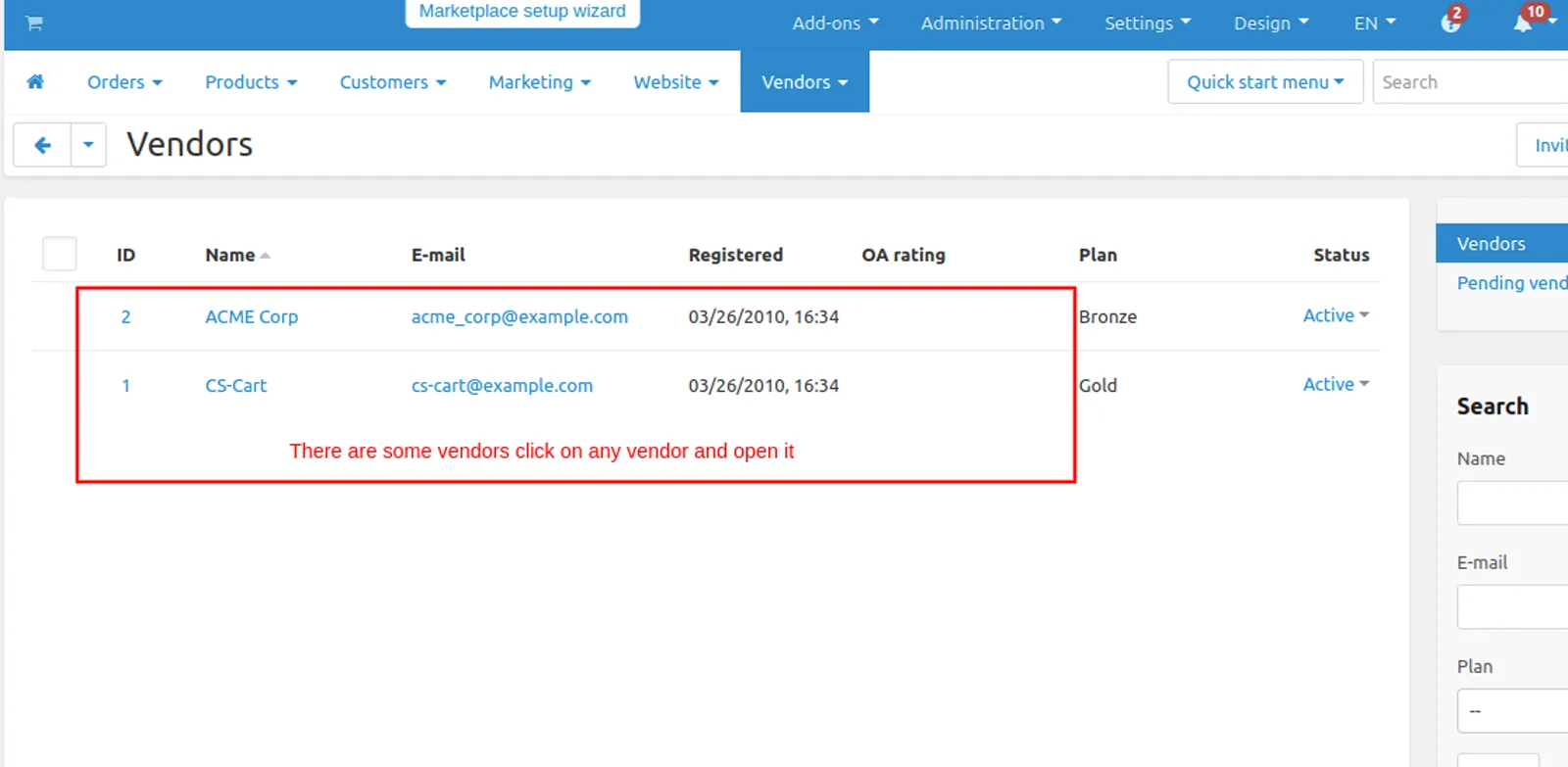This screenshot has height=767, width=1568.
Task: Tick the select-all vendors checkbox
Action: 60,254
